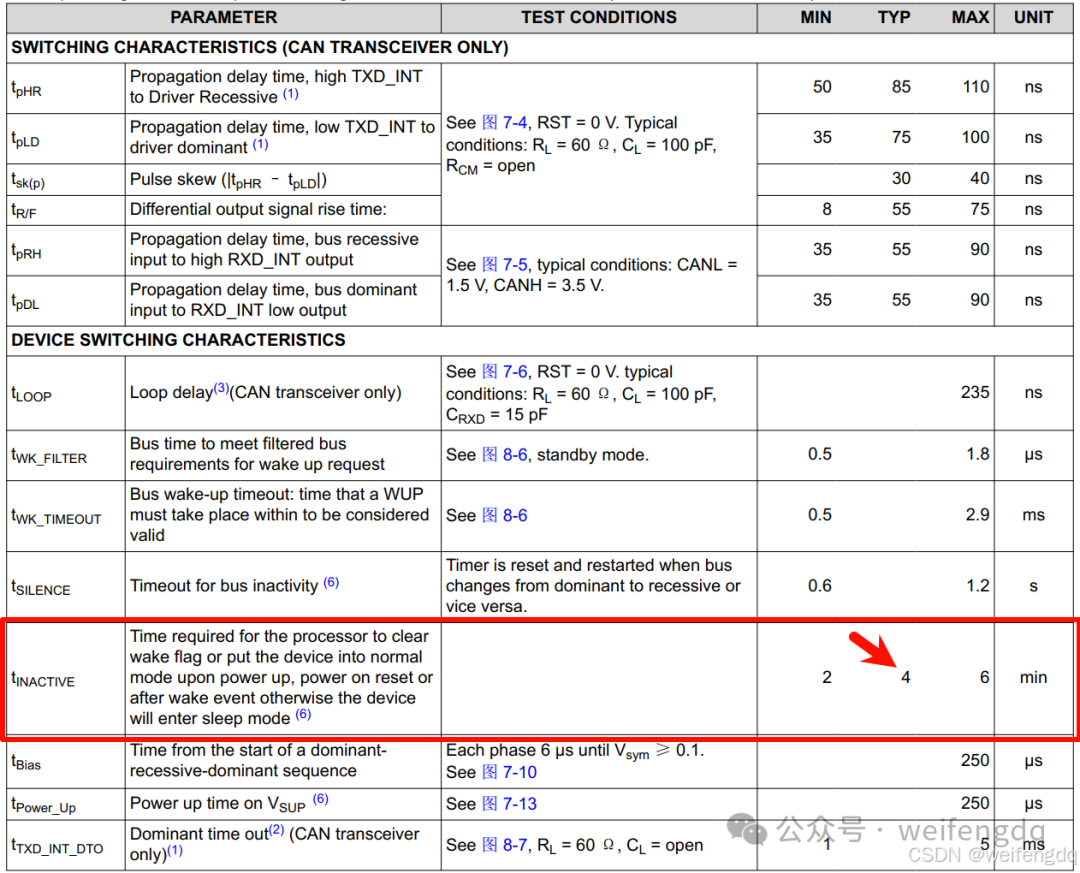Click the 0.6 min value for tSILENCE
1080x873 pixels.
pos(820,586)
